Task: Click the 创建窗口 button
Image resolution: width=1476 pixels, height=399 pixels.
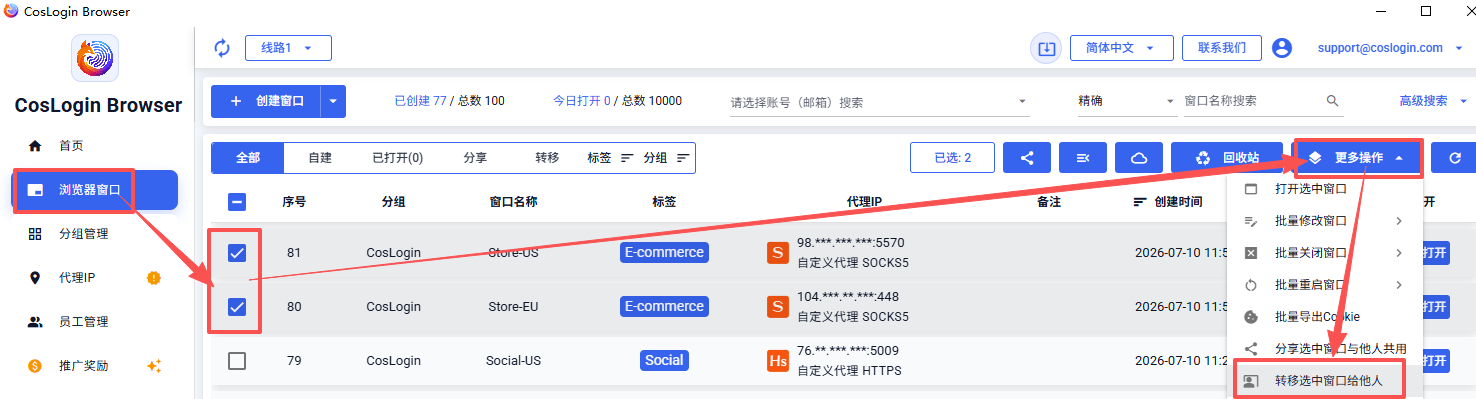Action: tap(266, 101)
